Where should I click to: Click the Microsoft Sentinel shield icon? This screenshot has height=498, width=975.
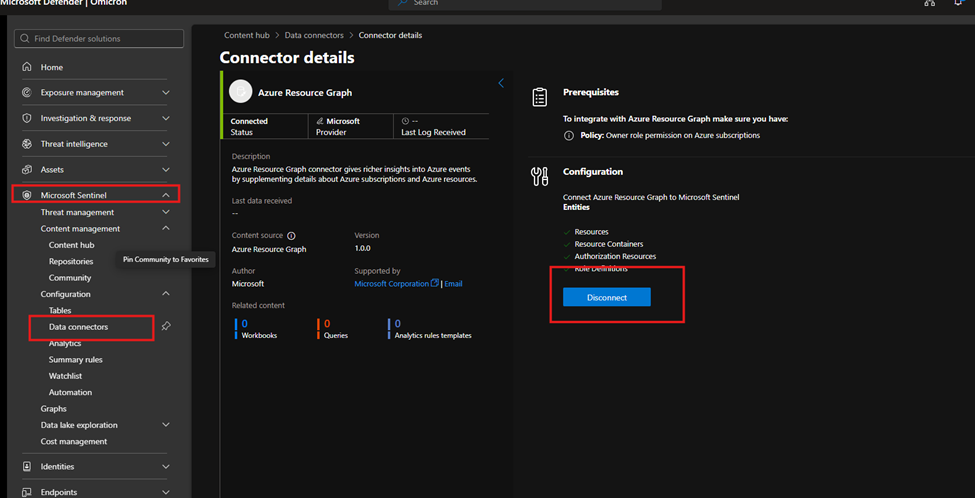(27, 195)
